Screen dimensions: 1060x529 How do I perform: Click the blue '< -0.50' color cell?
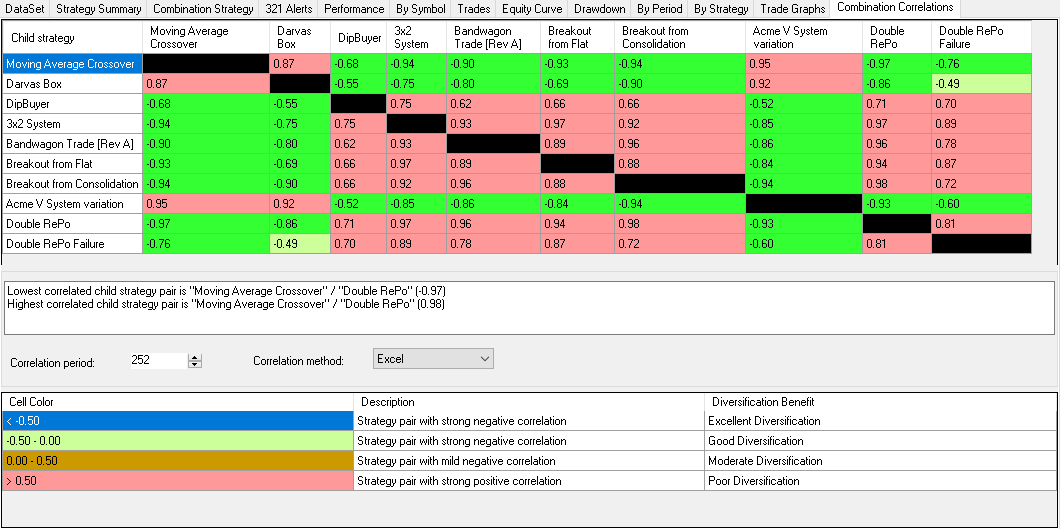(178, 421)
